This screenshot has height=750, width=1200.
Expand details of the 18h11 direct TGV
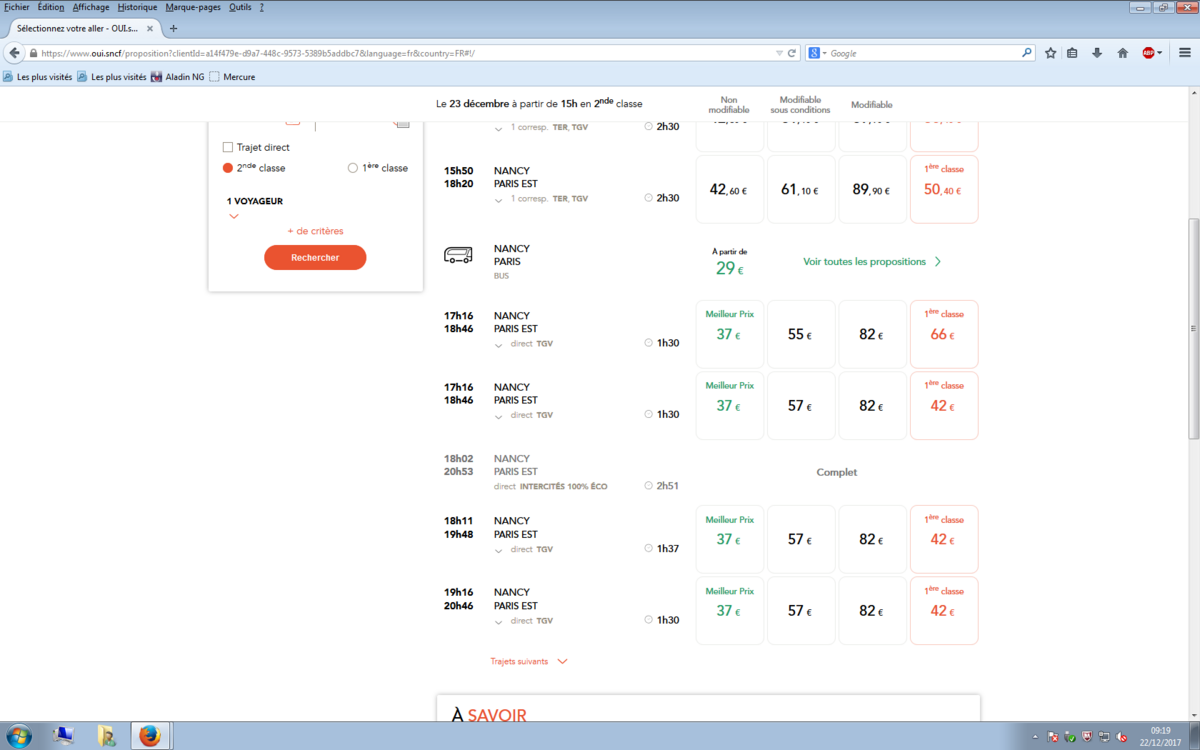click(x=499, y=549)
